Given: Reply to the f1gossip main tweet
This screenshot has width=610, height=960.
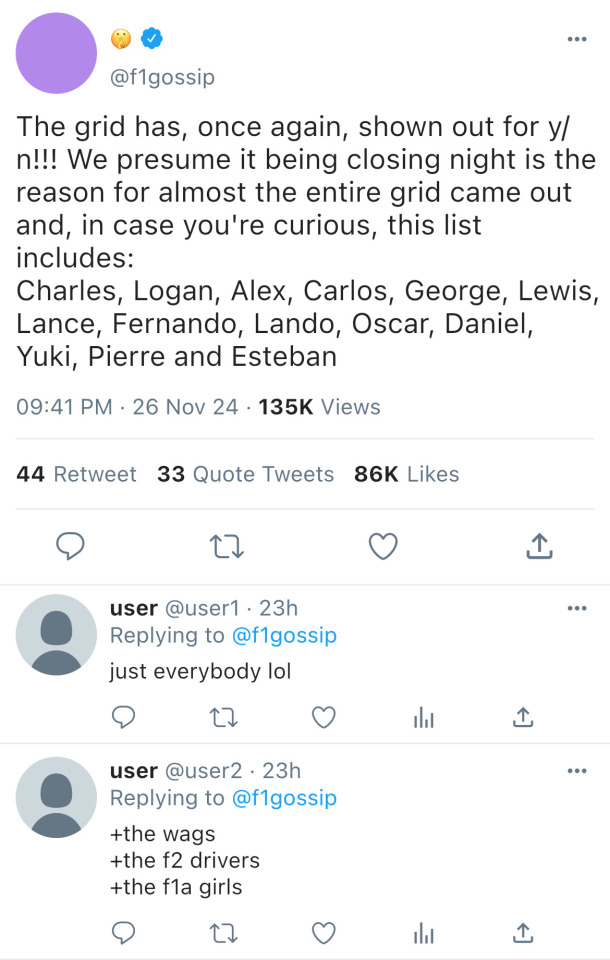Looking at the screenshot, I should pos(69,545).
